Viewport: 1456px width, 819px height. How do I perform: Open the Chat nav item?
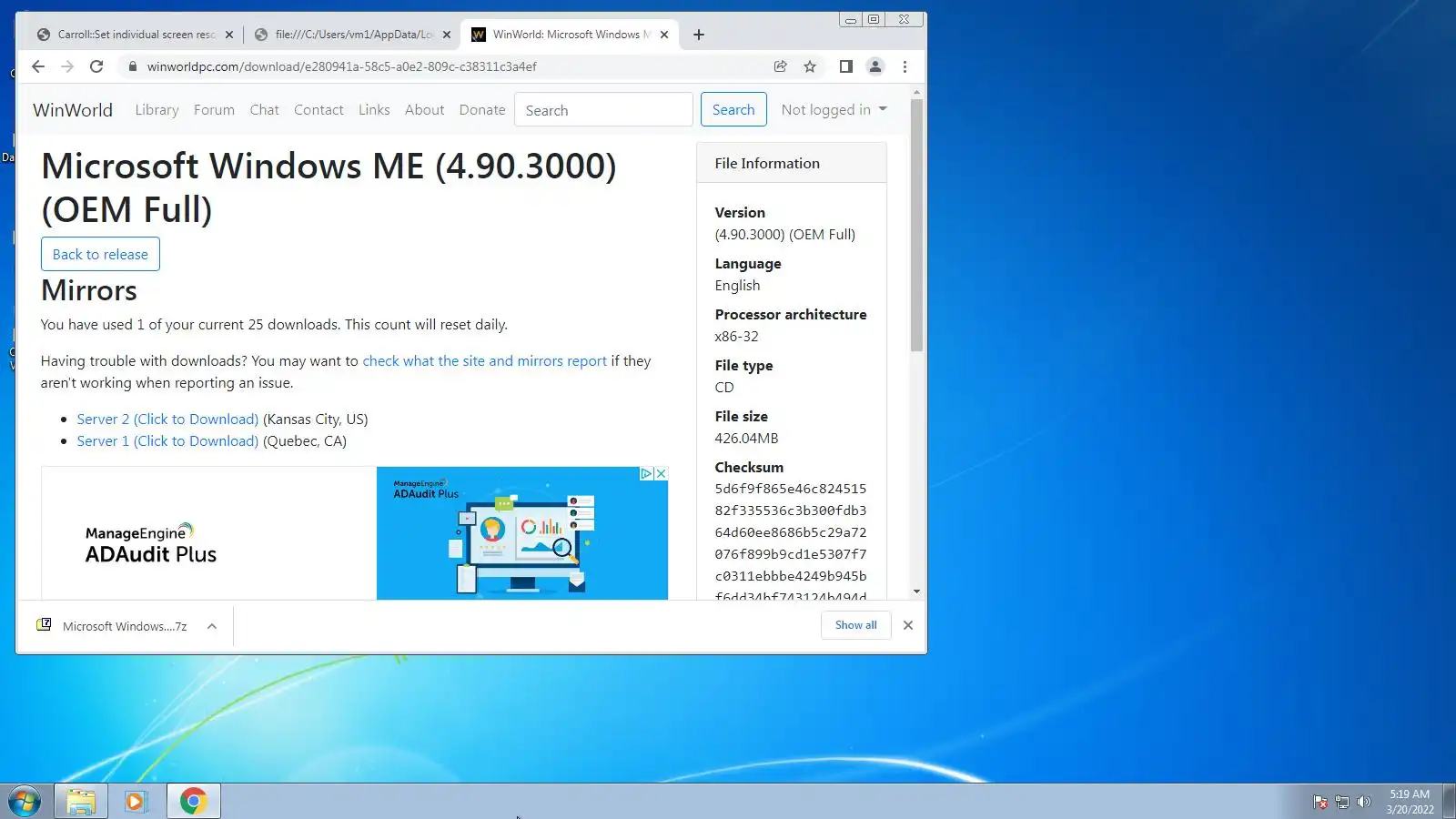pos(265,110)
